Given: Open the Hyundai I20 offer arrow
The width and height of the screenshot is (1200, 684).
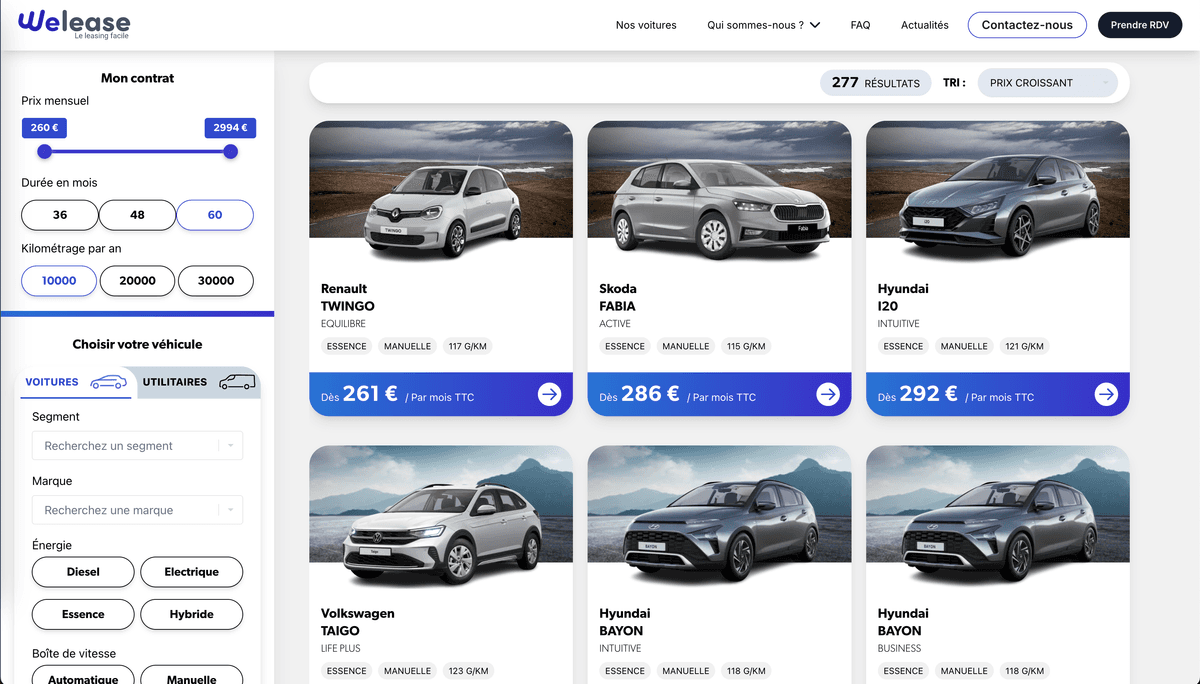Looking at the screenshot, I should click(x=1106, y=395).
